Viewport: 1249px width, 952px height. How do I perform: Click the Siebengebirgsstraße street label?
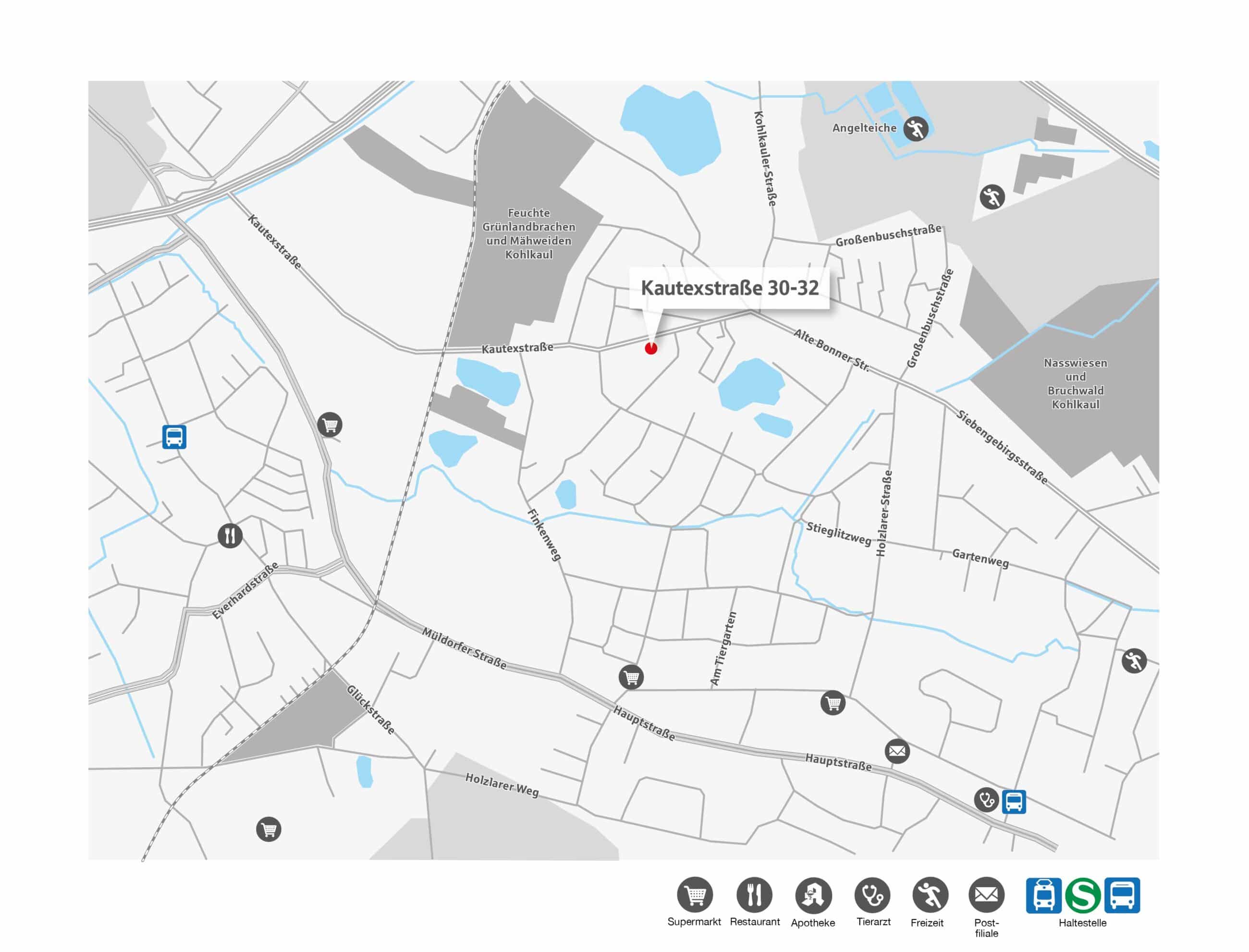click(x=1002, y=447)
